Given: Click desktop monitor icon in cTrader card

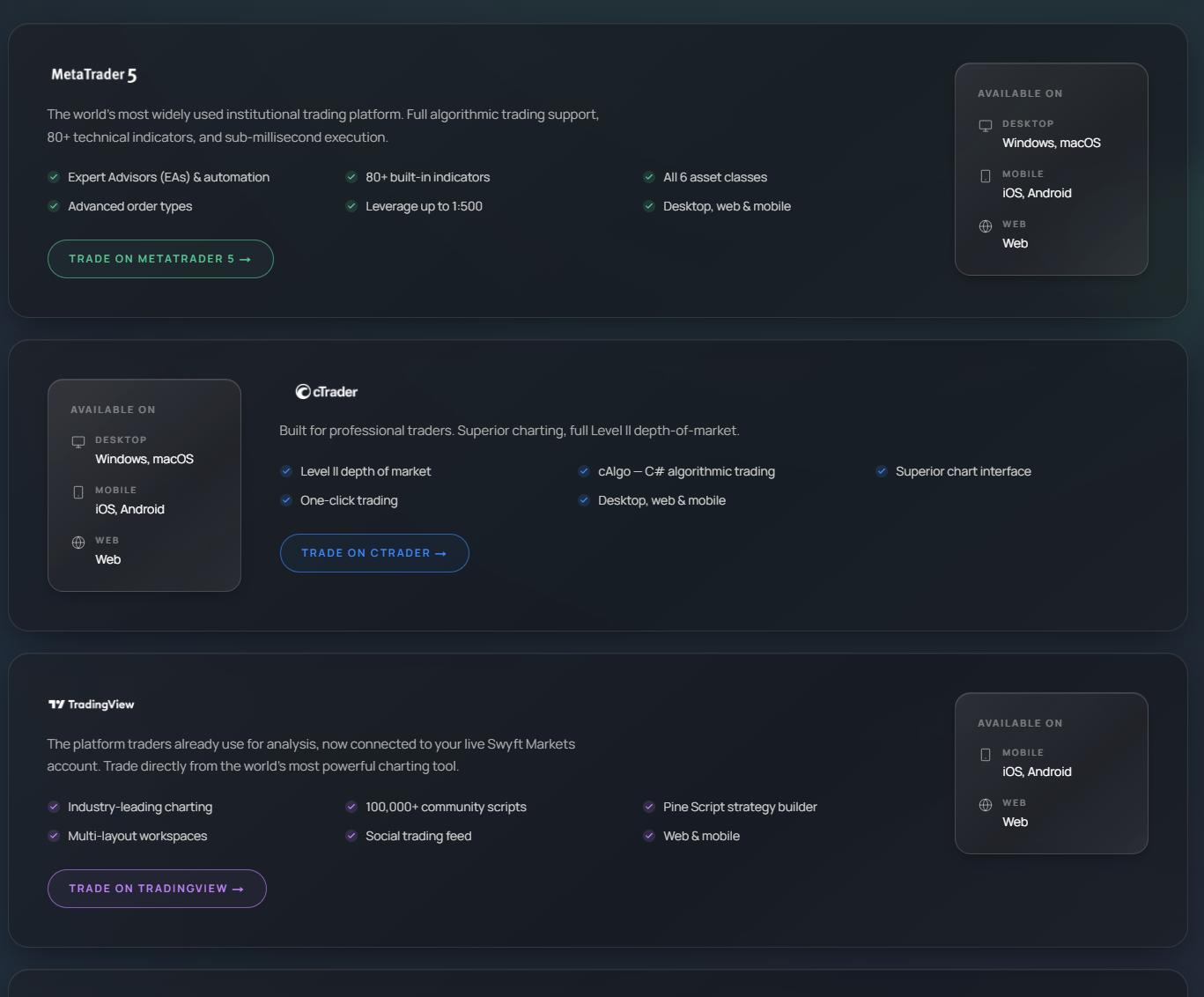Looking at the screenshot, I should tap(78, 442).
